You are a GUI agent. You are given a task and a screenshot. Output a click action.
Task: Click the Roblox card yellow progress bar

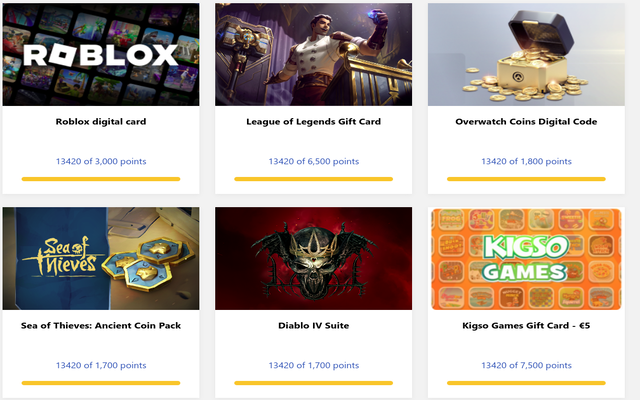(100, 179)
